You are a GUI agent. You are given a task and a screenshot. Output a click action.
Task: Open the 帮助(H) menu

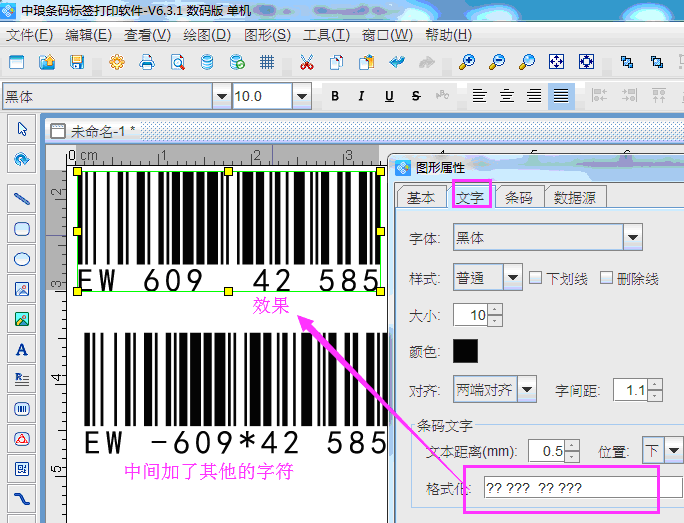[x=448, y=35]
